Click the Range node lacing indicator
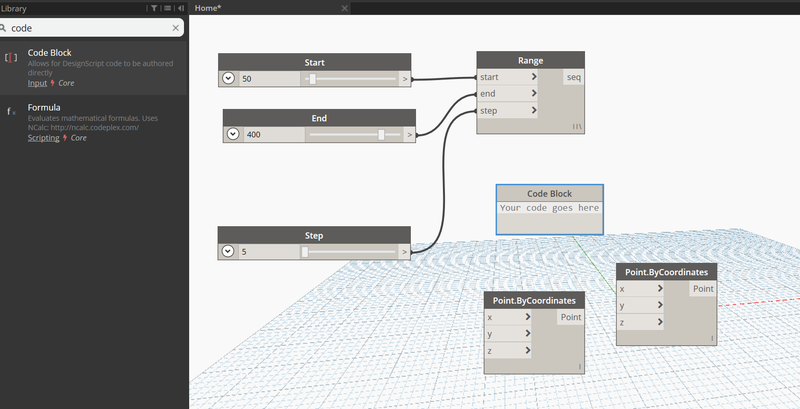This screenshot has width=800, height=409. click(577, 126)
